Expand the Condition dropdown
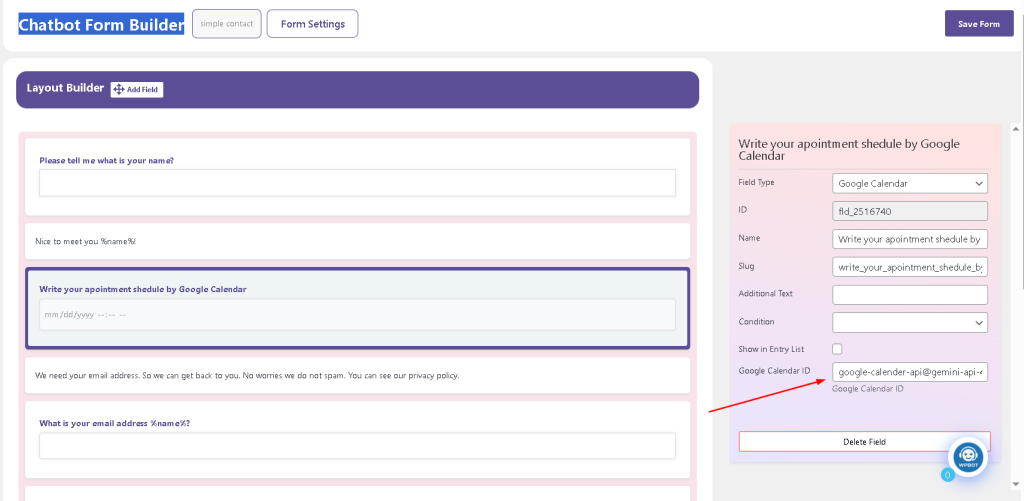 (909, 322)
